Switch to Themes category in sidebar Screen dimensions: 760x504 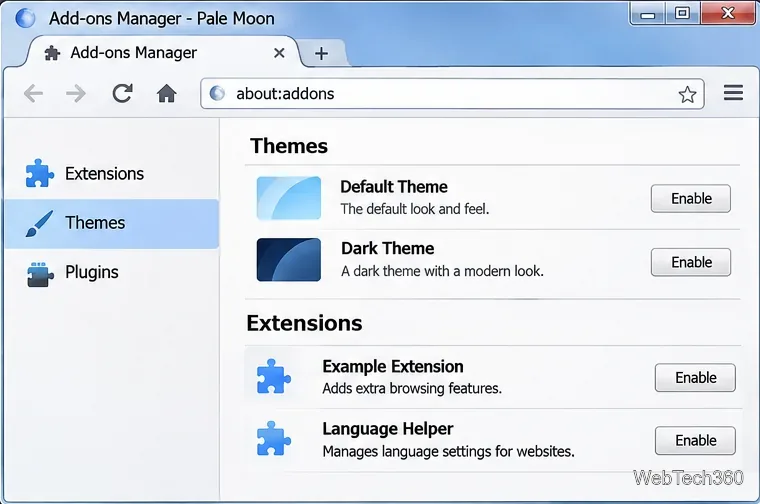tap(111, 223)
